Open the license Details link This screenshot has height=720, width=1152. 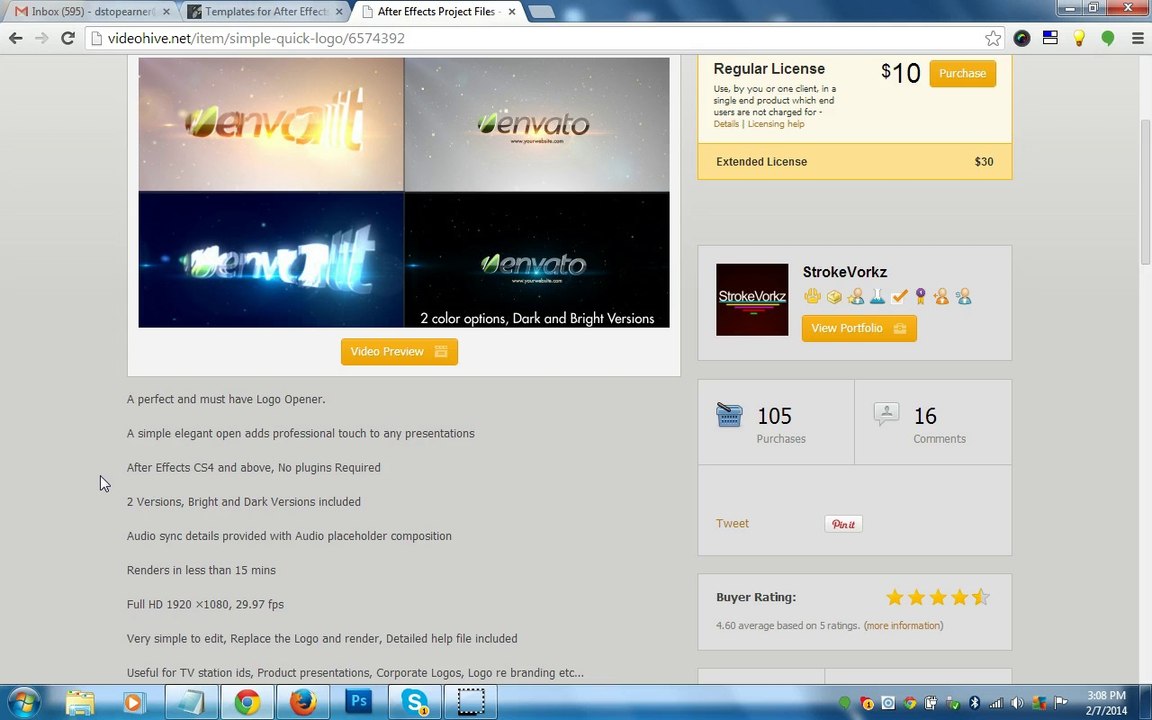click(x=726, y=123)
